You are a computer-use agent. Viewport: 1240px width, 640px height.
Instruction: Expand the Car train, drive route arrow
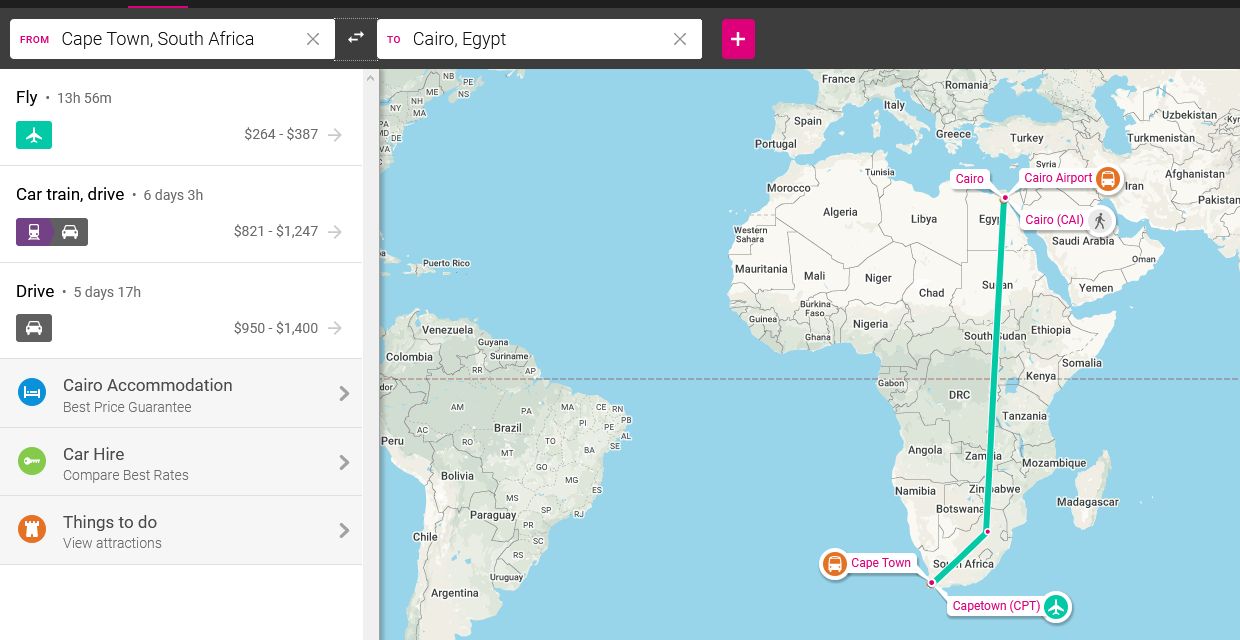click(334, 232)
